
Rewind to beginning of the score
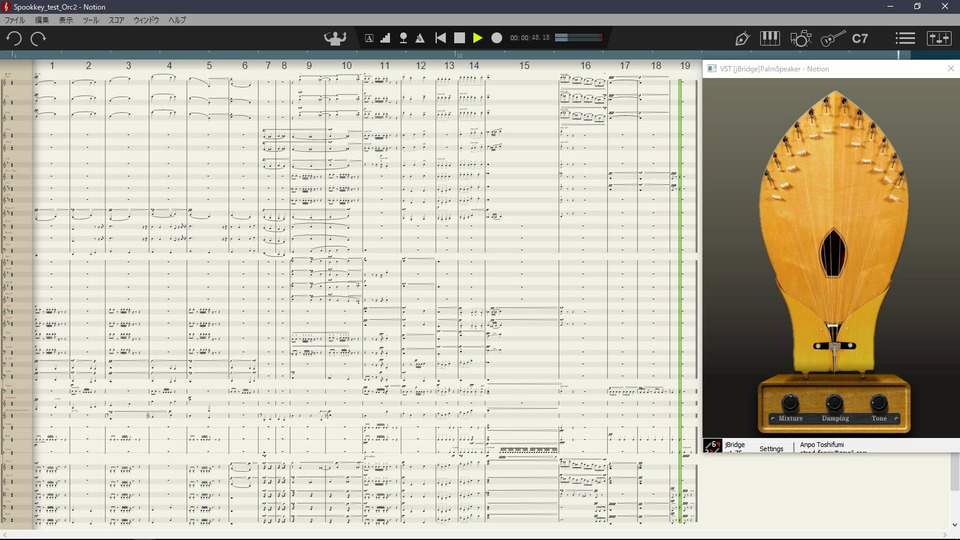pyautogui.click(x=440, y=38)
